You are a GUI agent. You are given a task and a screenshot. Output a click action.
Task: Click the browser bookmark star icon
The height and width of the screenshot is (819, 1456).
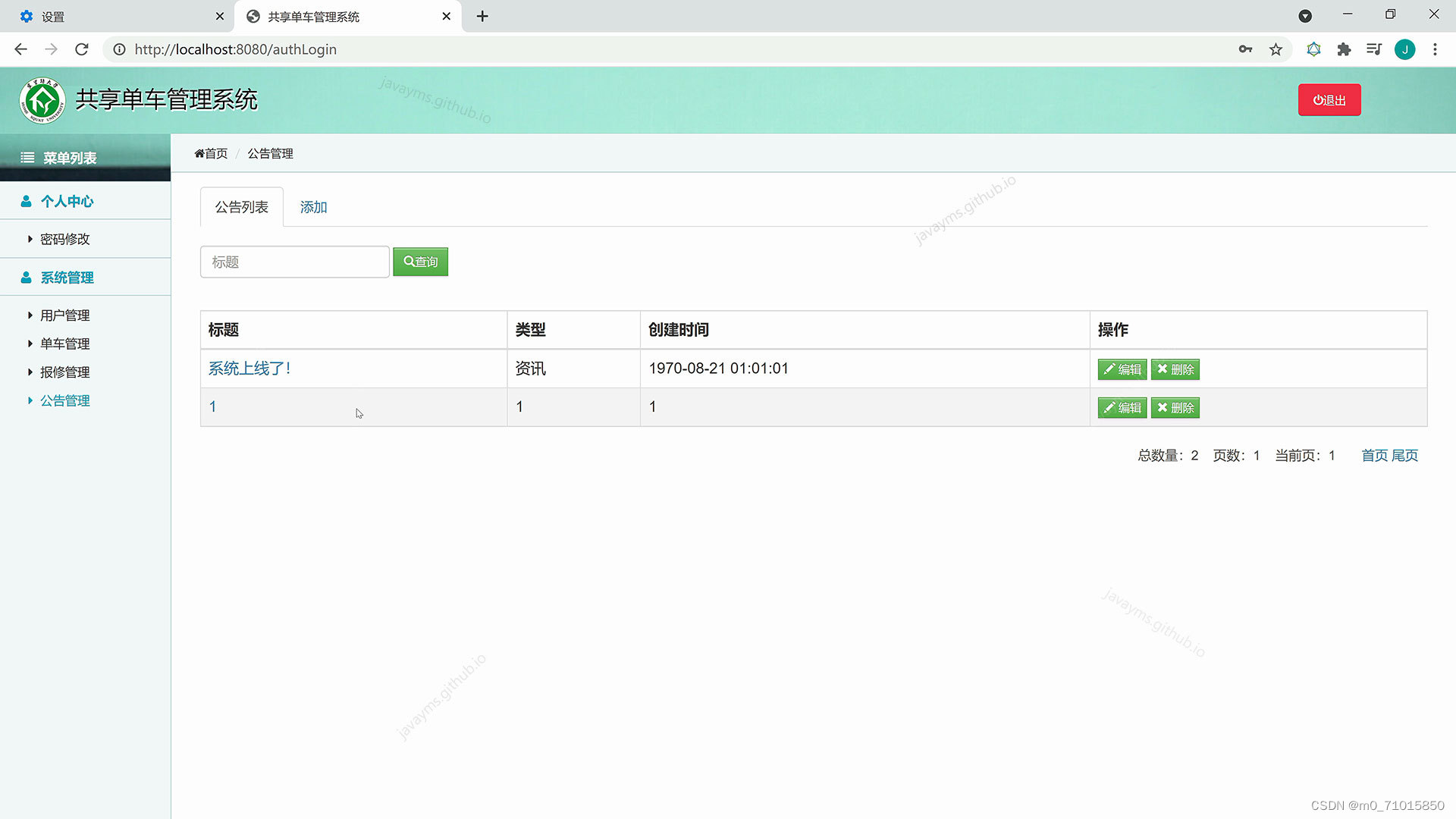(1276, 49)
